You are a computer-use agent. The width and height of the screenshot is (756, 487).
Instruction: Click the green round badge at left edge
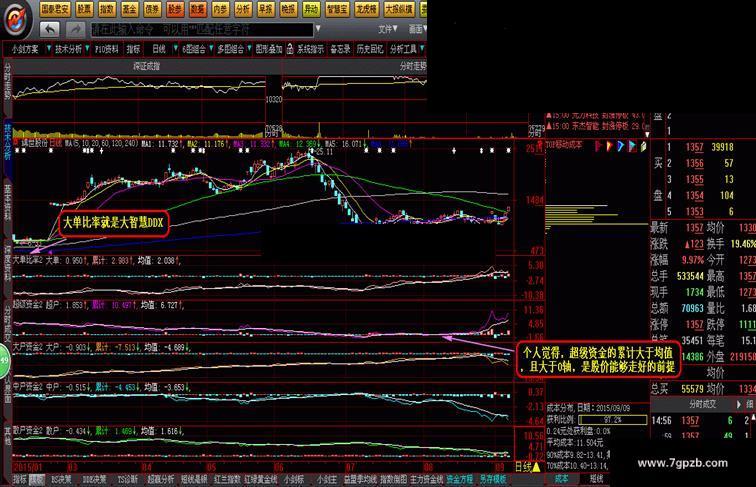click(x=4, y=360)
